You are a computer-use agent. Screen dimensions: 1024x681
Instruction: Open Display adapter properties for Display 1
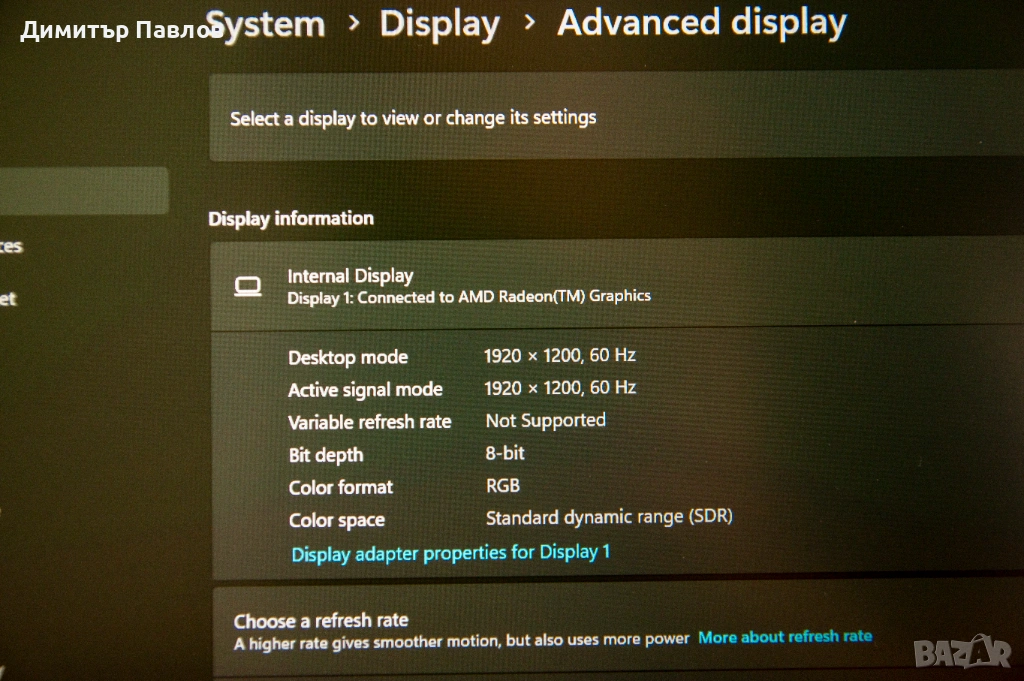(x=450, y=553)
